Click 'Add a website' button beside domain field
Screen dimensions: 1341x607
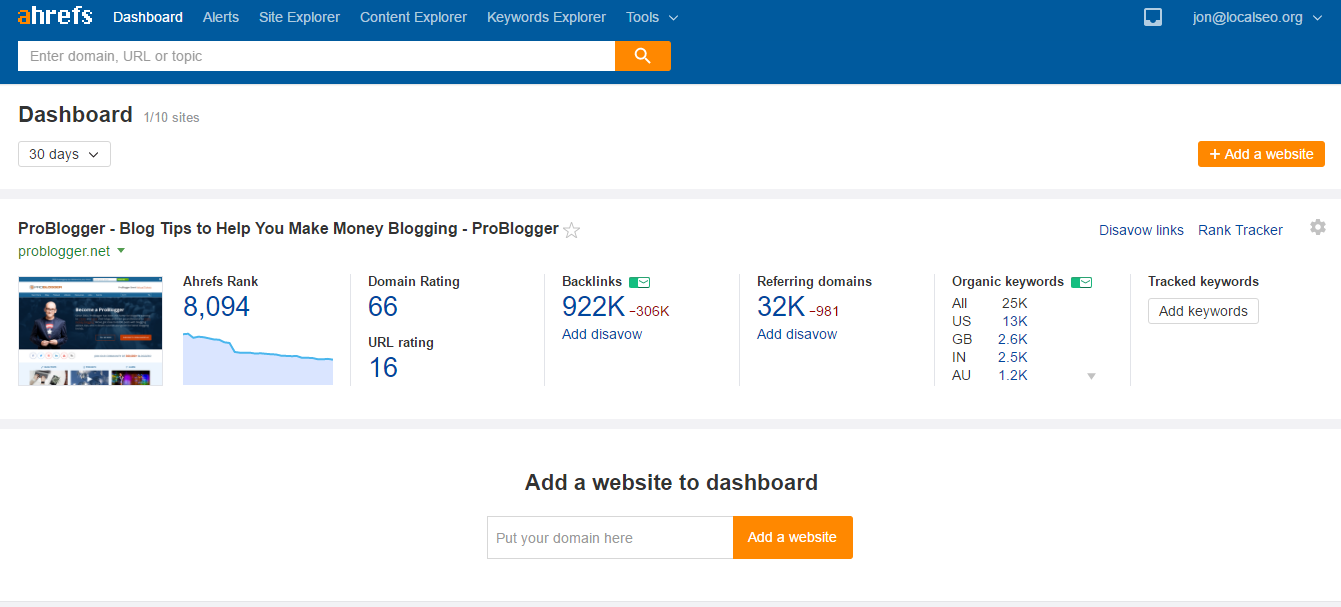[793, 537]
